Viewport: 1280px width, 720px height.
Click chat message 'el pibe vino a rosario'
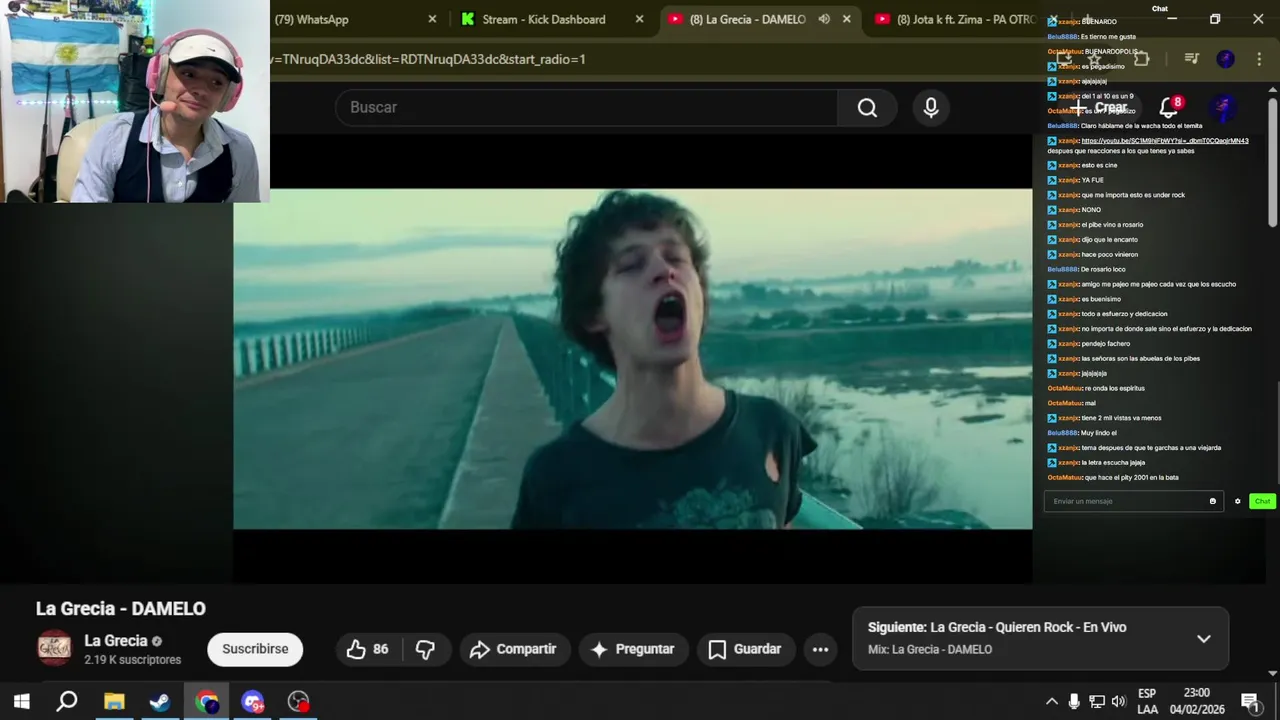[1112, 225]
